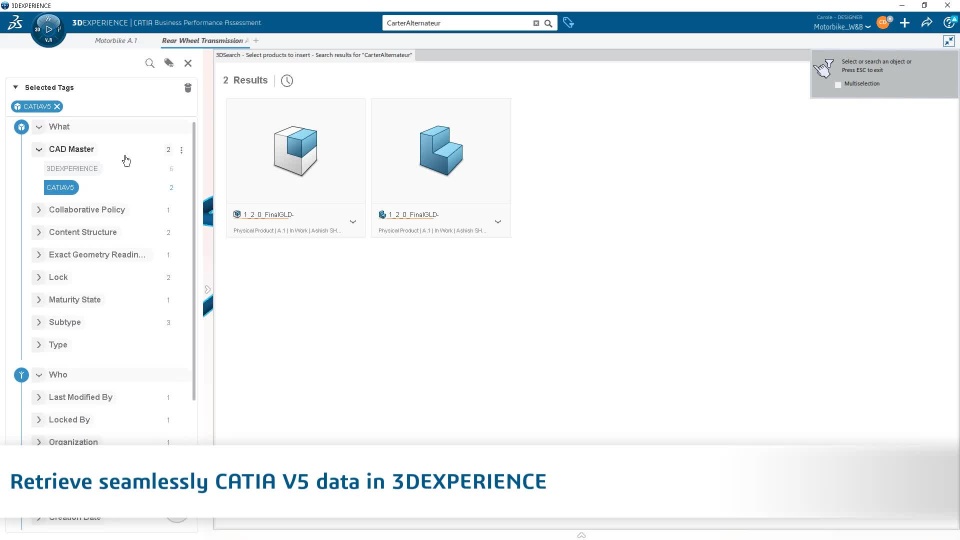The height and width of the screenshot is (540, 960).
Task: Collapse the Selected Tags section
Action: pyautogui.click(x=16, y=88)
